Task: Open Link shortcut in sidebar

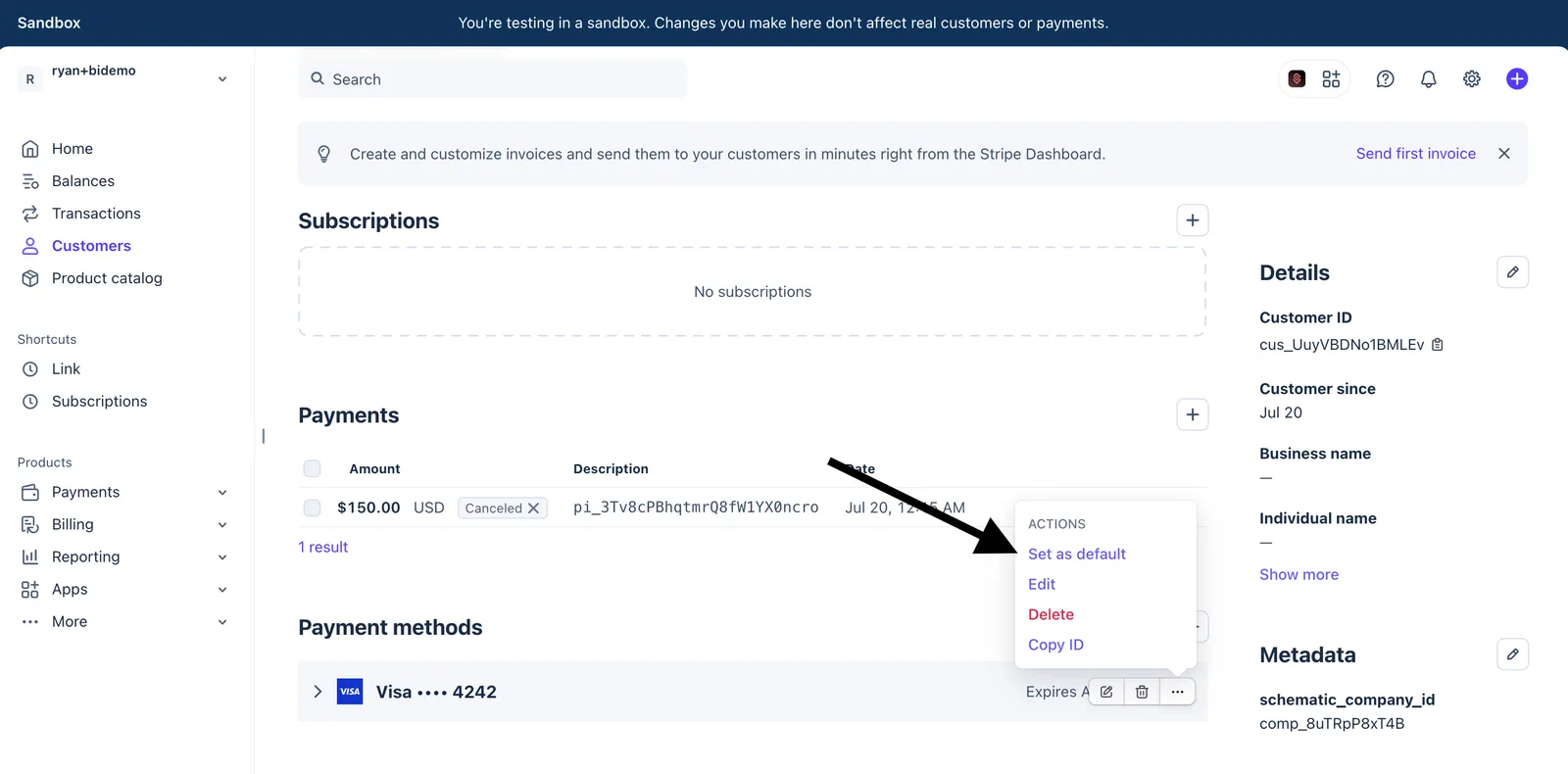Action: pos(66,369)
